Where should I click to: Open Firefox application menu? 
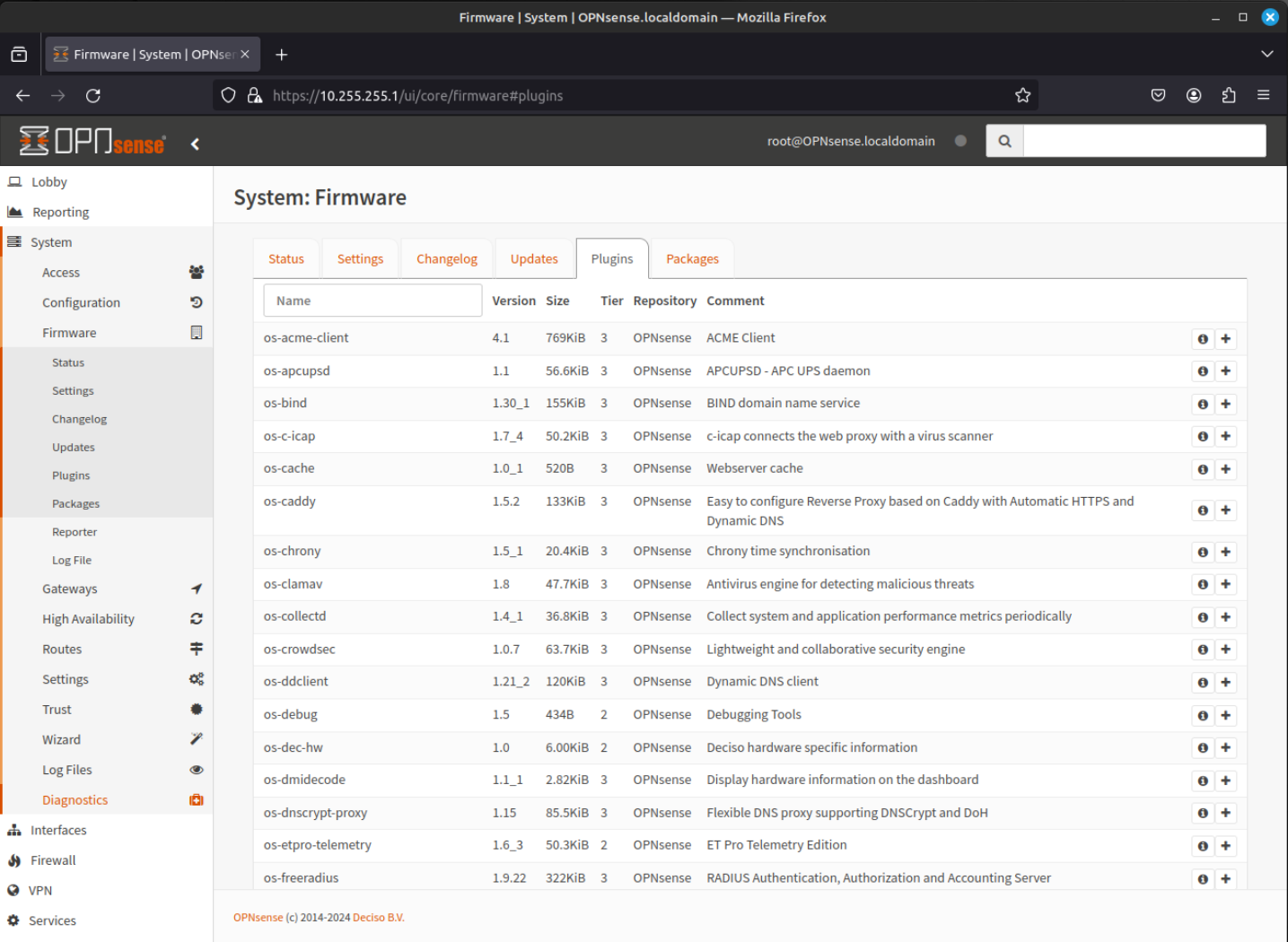[1263, 95]
